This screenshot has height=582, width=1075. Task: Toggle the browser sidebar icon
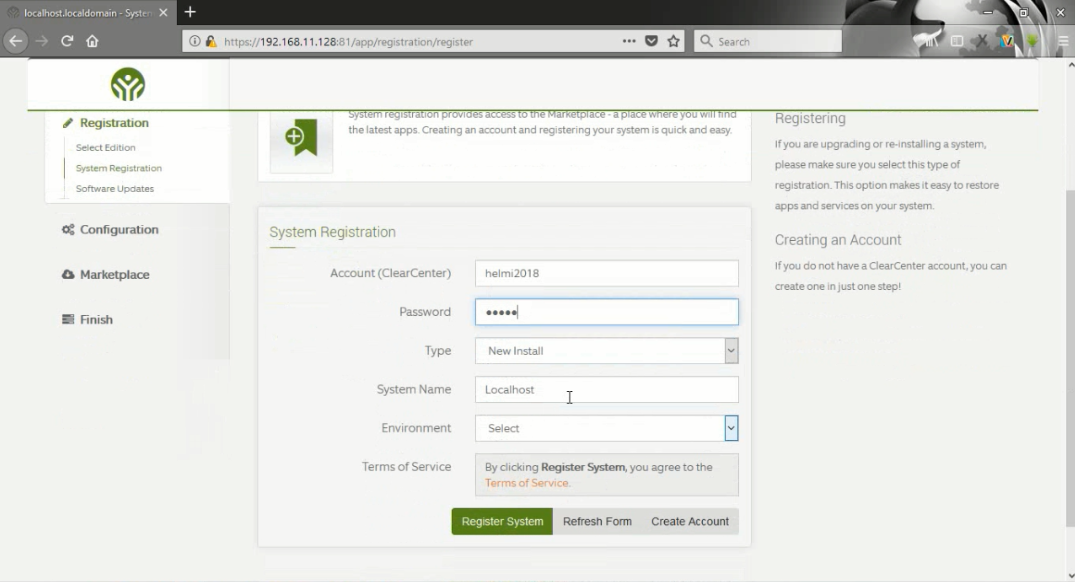coord(956,41)
